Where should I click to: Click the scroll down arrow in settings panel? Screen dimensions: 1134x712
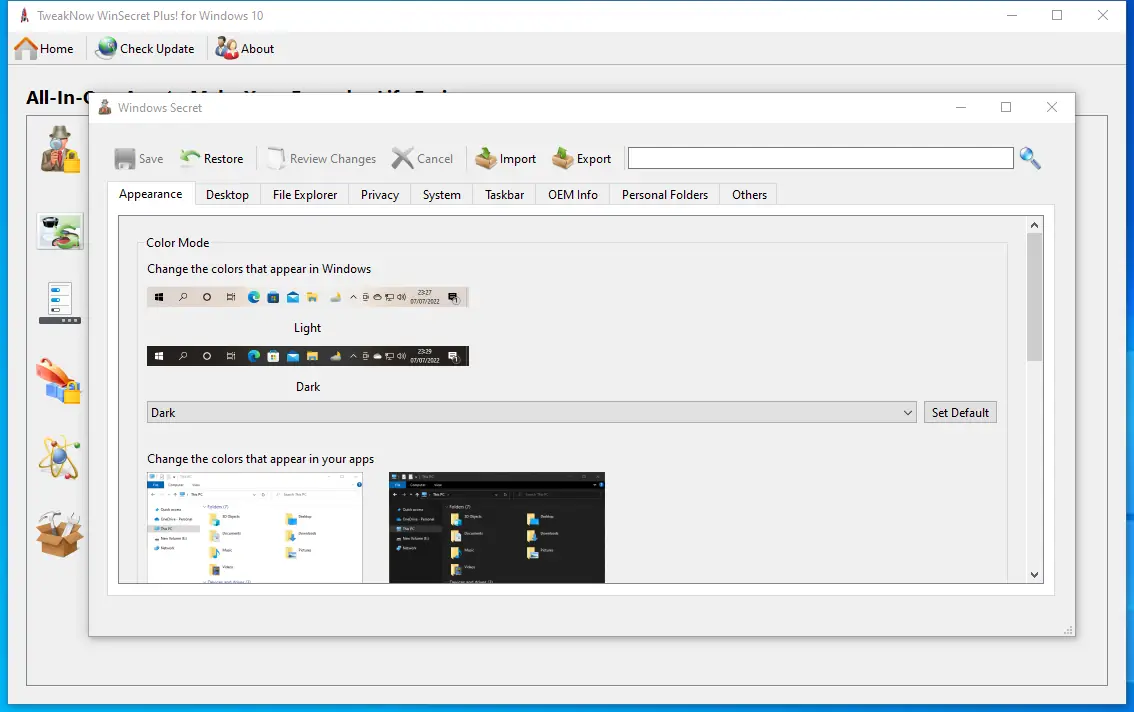click(1034, 575)
